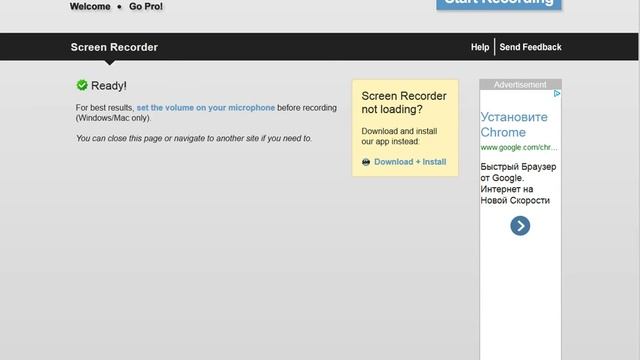Viewport: 640px width, 360px height.
Task: Click the 'Быстрый Браузер от Google' ad text
Action: coord(518,172)
